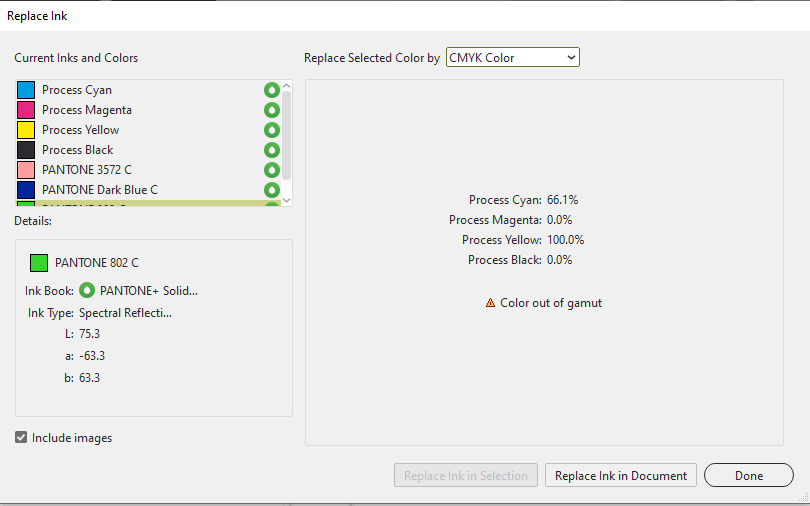The image size is (810, 506).
Task: Click the green ink icon beside Process Cyan
Action: pyautogui.click(x=271, y=90)
